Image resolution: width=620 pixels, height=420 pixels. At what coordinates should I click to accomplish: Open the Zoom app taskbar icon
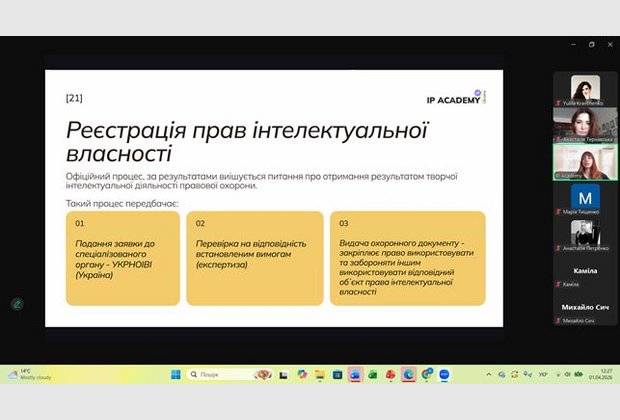[x=444, y=374]
